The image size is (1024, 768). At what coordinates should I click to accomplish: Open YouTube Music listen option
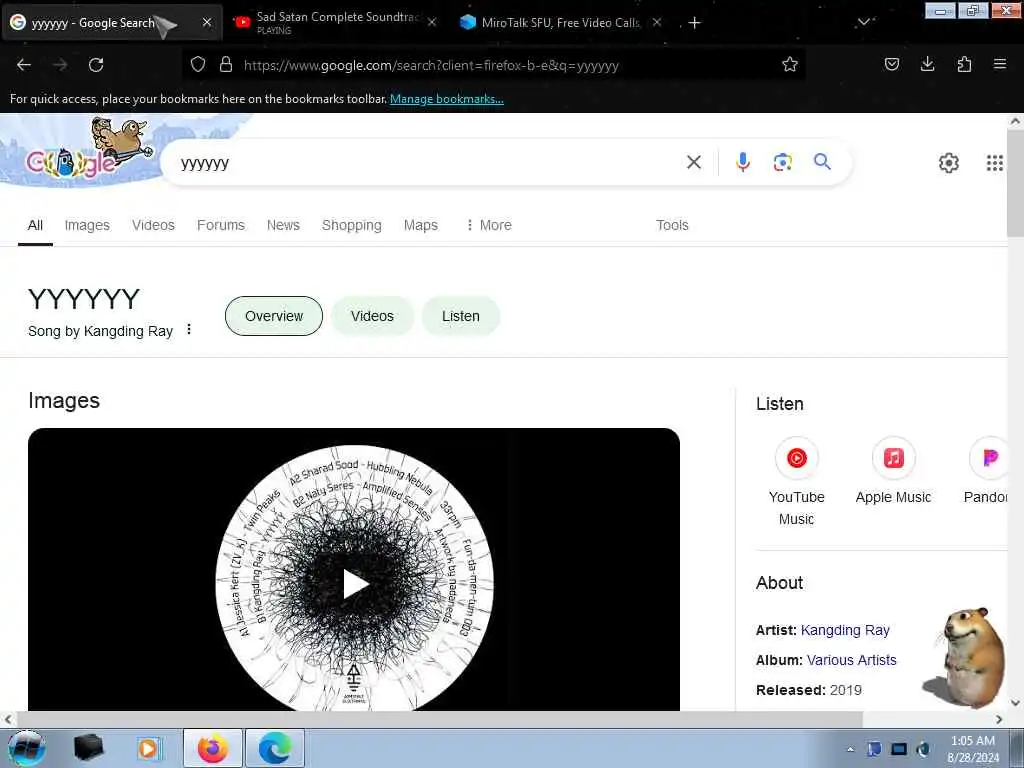click(796, 482)
